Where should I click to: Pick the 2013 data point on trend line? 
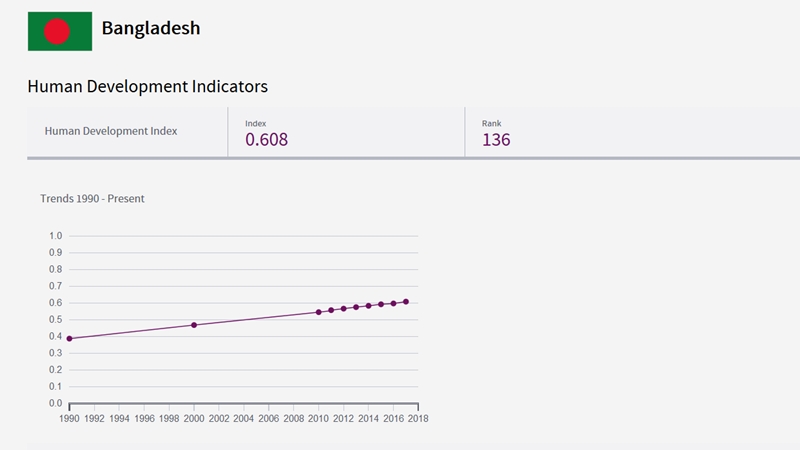click(x=356, y=307)
